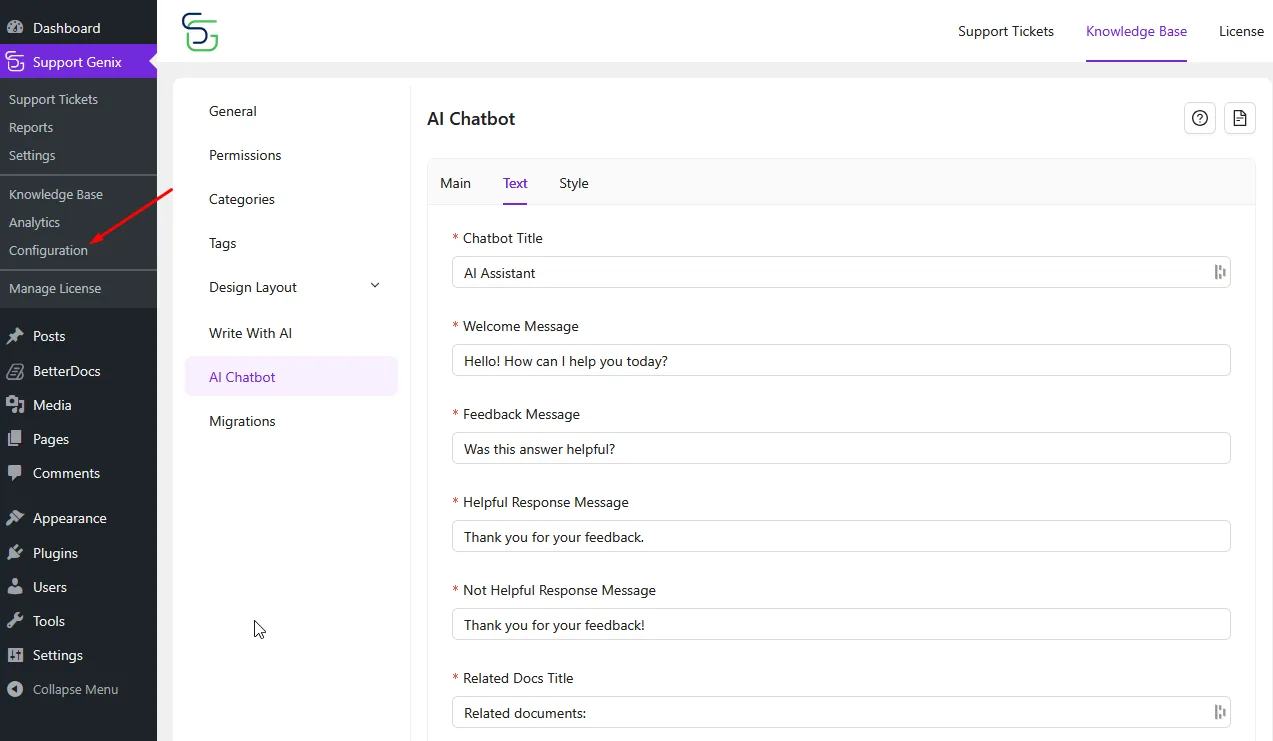Open the Plugins menu in sidebar
Image resolution: width=1273 pixels, height=741 pixels.
coord(55,553)
